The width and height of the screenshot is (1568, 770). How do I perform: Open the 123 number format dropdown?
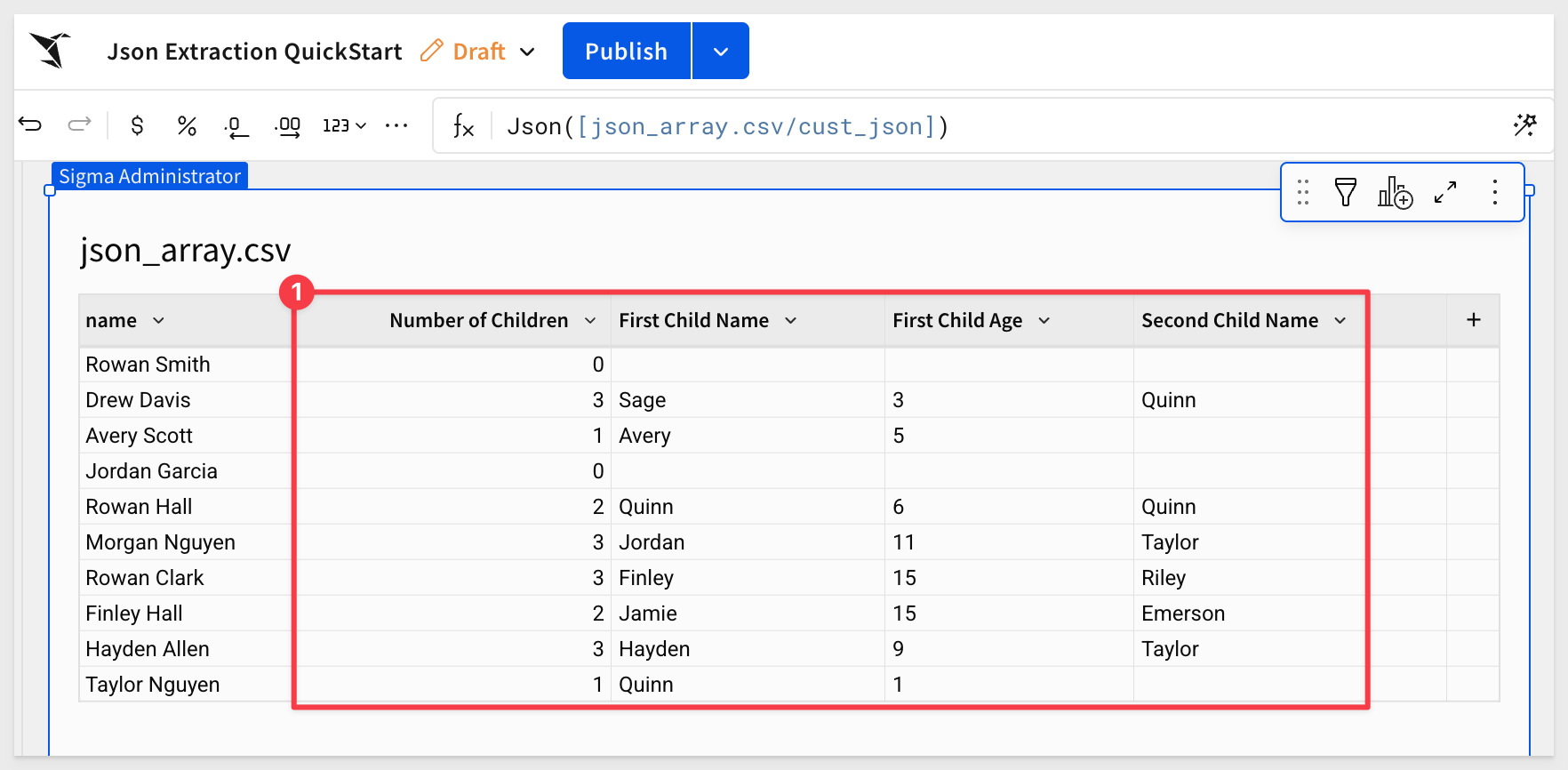tap(344, 125)
